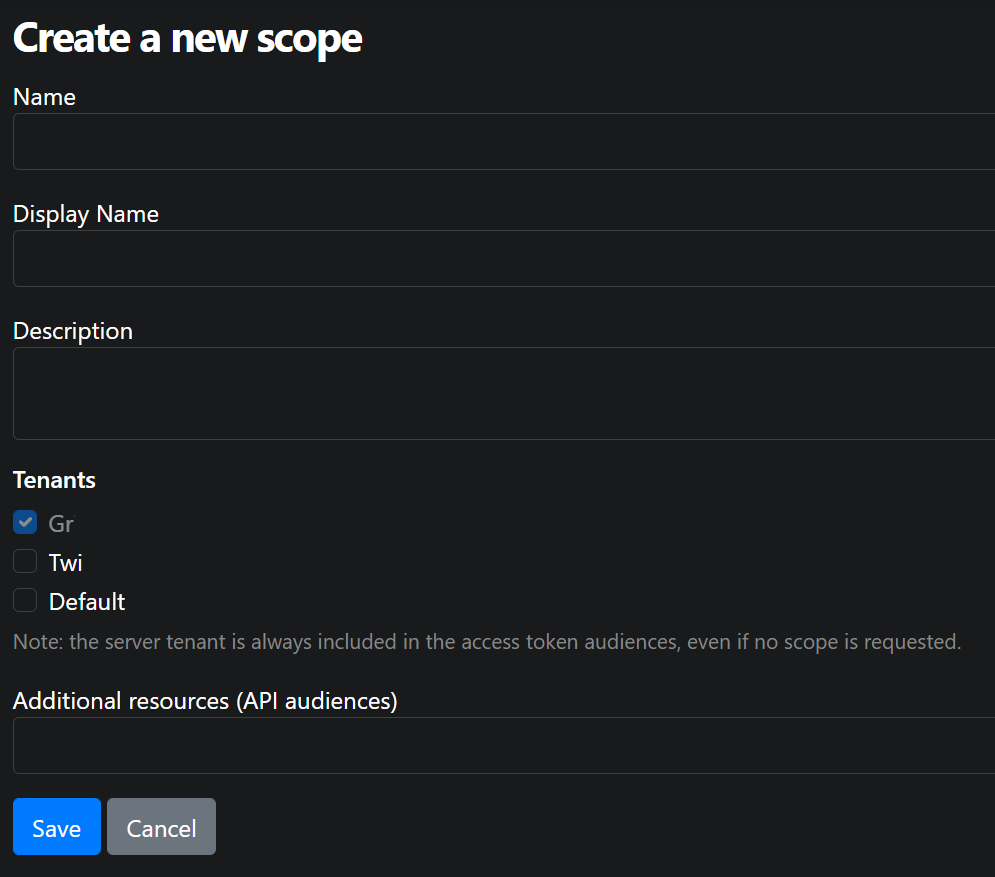Click the 'Tenants' section heading

tap(54, 480)
